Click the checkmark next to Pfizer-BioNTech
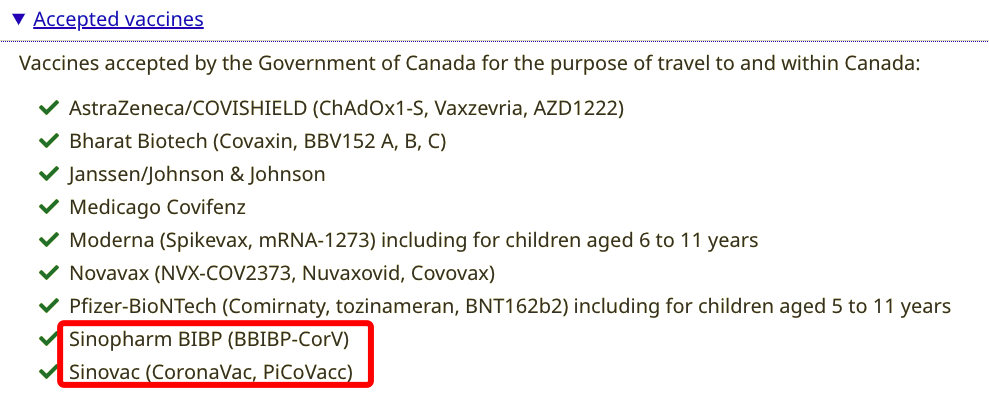This screenshot has height=400, width=989. tap(47, 306)
